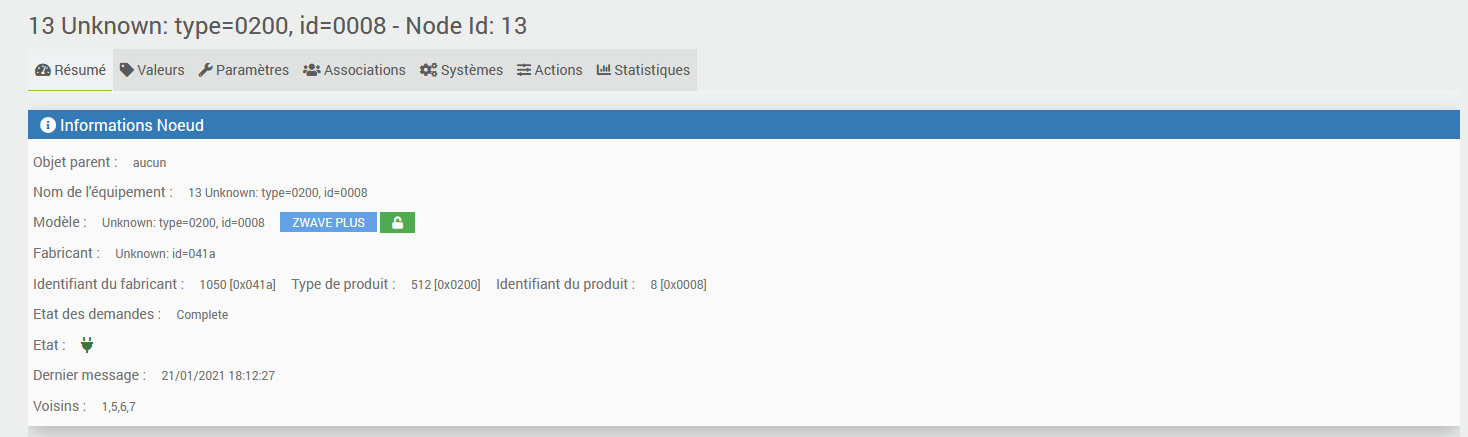Screen dimensions: 1468x437
Task: View the Statistiques tab
Action: pos(643,70)
